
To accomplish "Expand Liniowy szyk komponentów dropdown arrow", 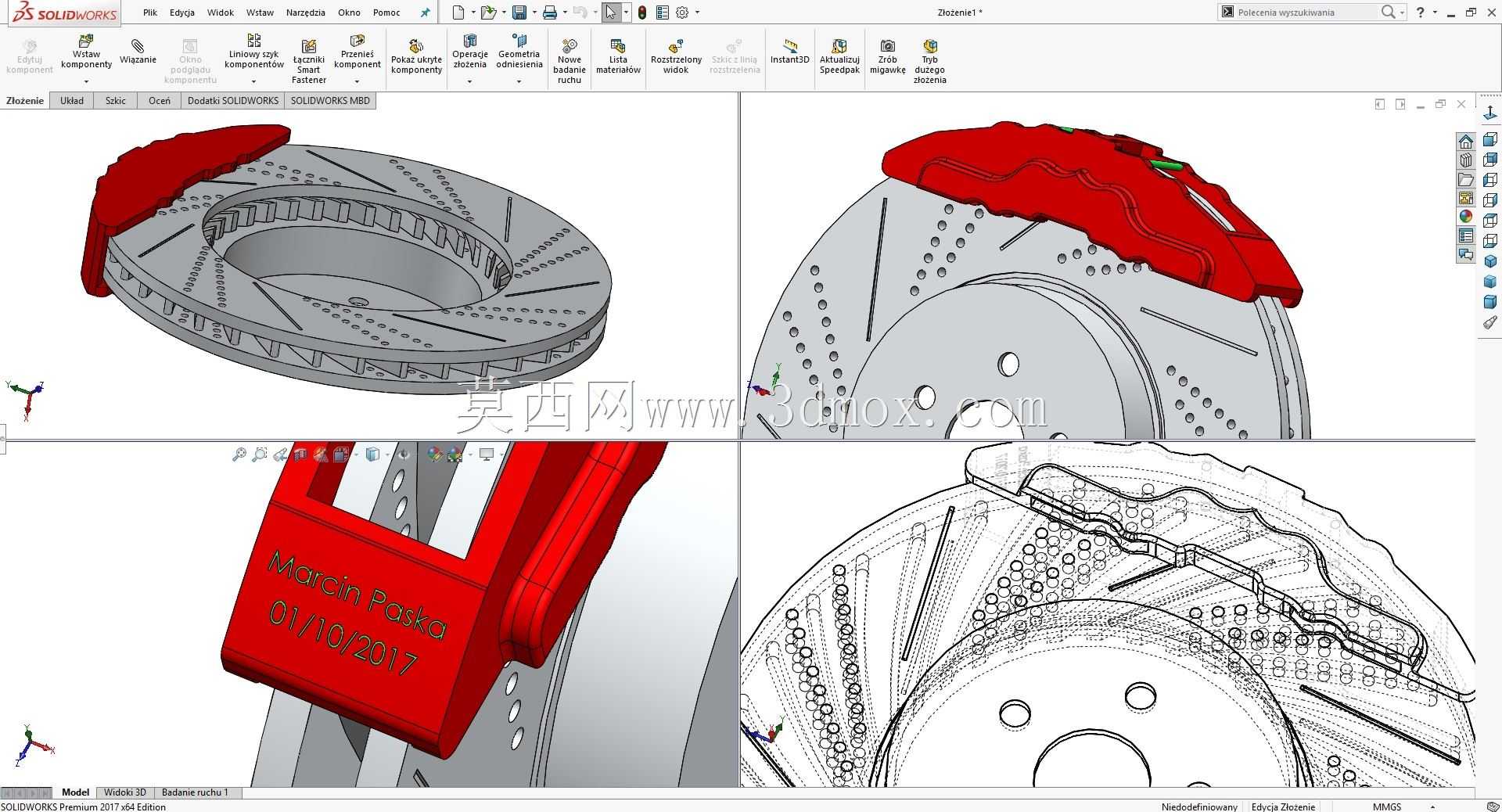I will tap(253, 81).
